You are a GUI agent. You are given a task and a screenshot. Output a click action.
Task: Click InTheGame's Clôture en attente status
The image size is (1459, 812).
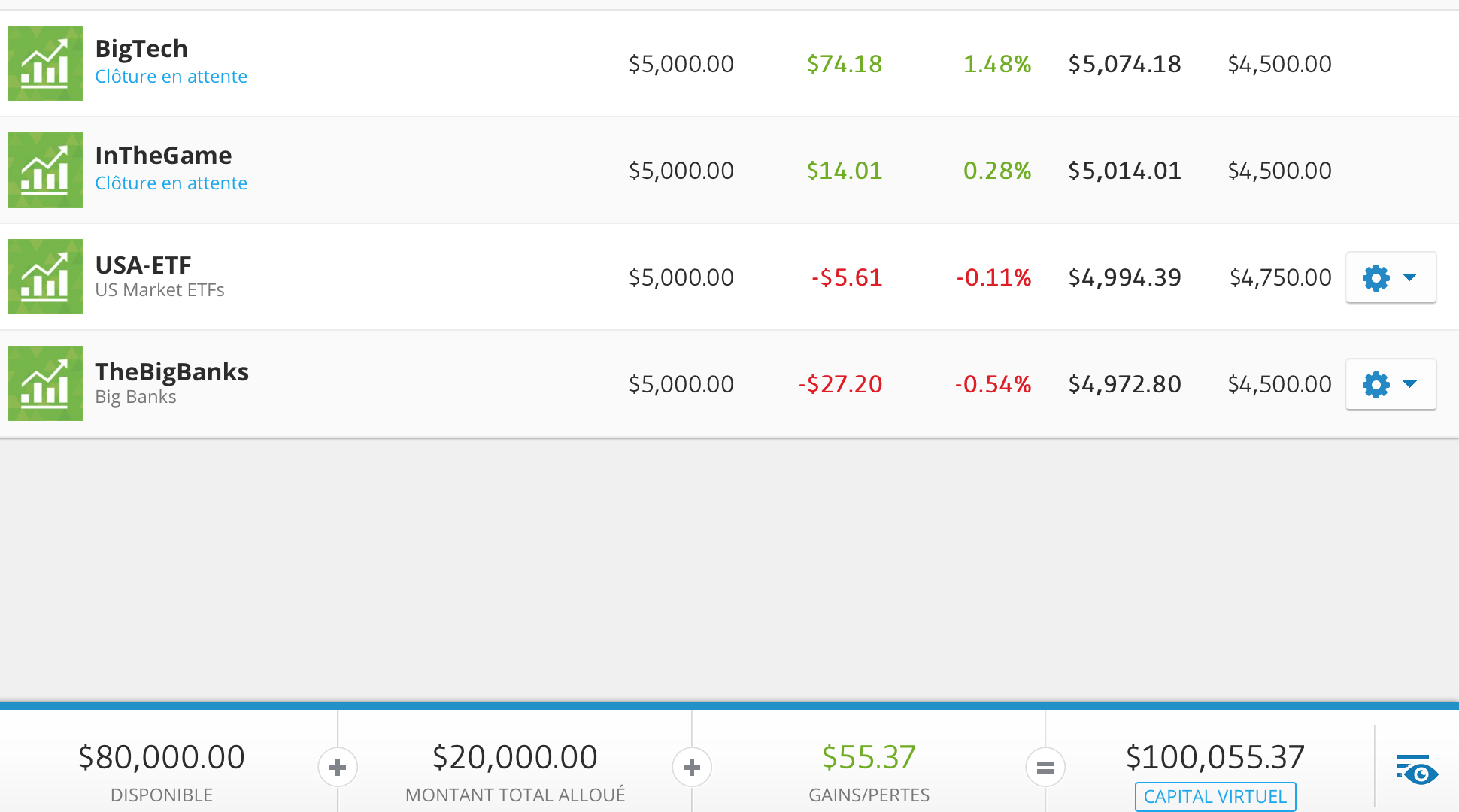[171, 183]
